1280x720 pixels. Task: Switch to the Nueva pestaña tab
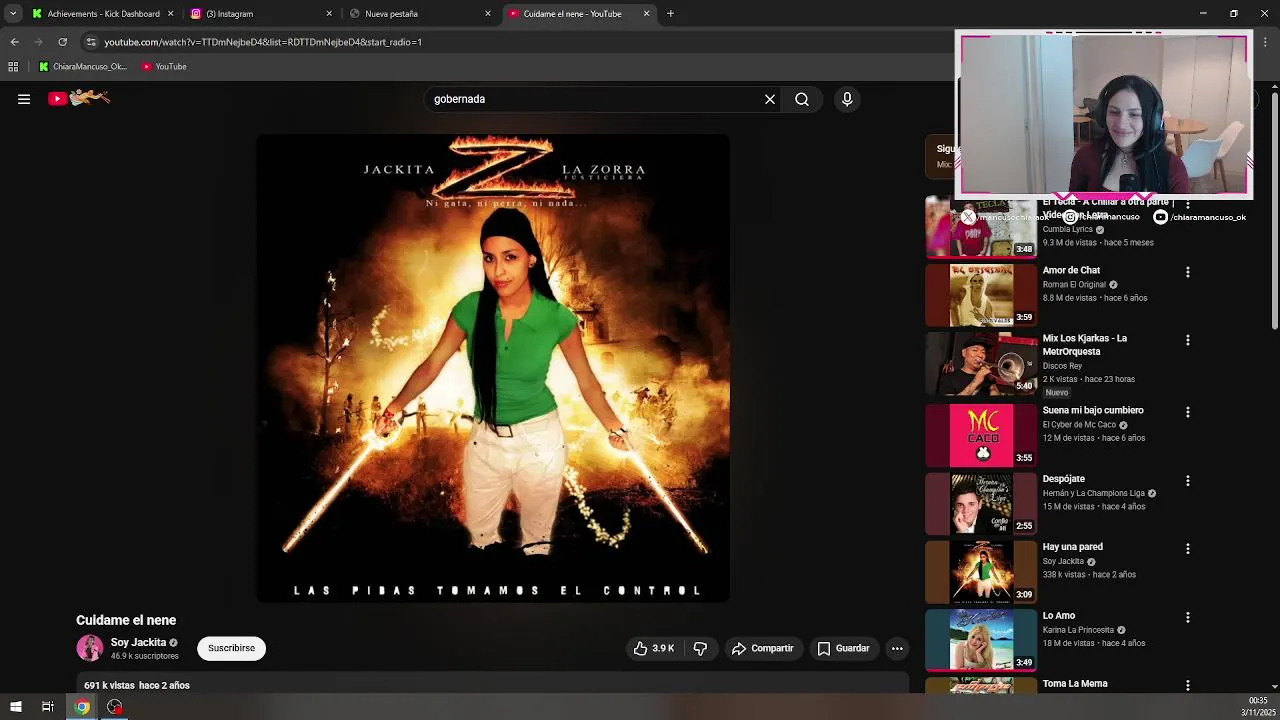click(418, 14)
